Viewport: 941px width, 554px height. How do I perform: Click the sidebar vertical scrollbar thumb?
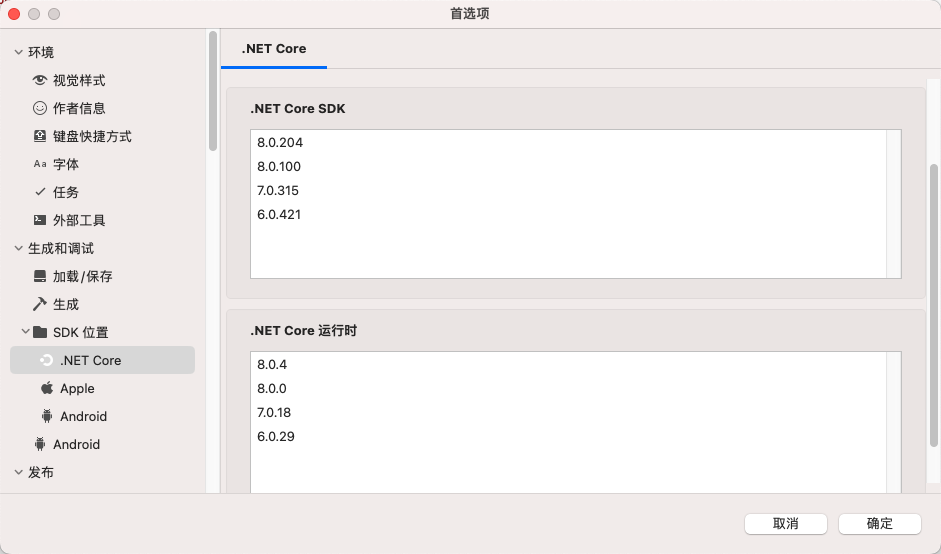coord(212,91)
